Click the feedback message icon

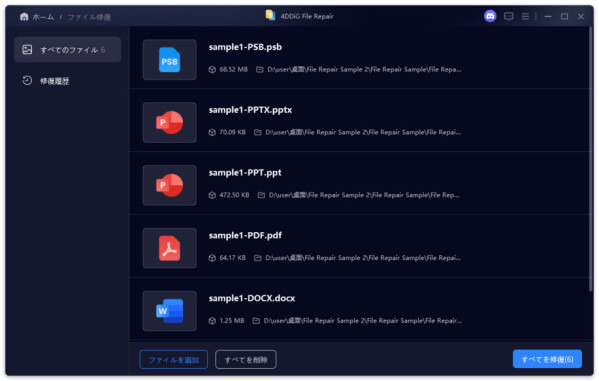[508, 16]
